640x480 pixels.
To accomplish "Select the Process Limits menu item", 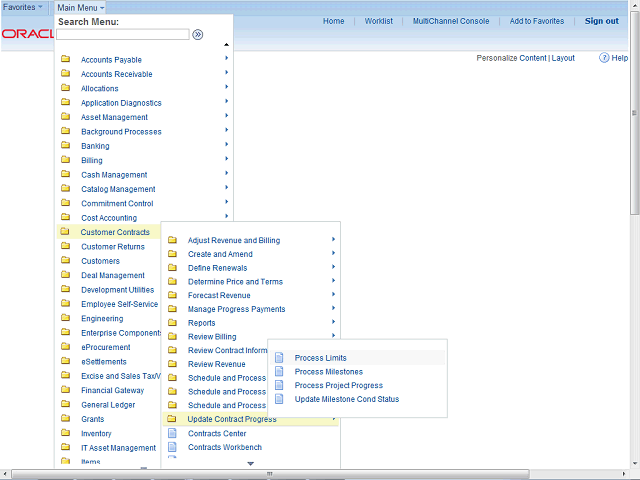I will tap(357, 358).
